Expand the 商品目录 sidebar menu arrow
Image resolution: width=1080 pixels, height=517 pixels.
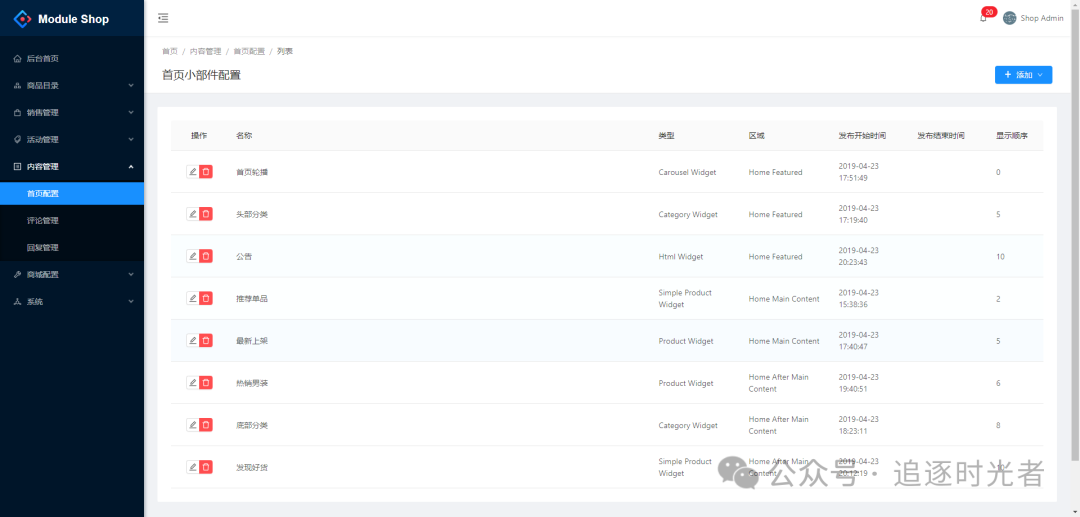tap(131, 85)
